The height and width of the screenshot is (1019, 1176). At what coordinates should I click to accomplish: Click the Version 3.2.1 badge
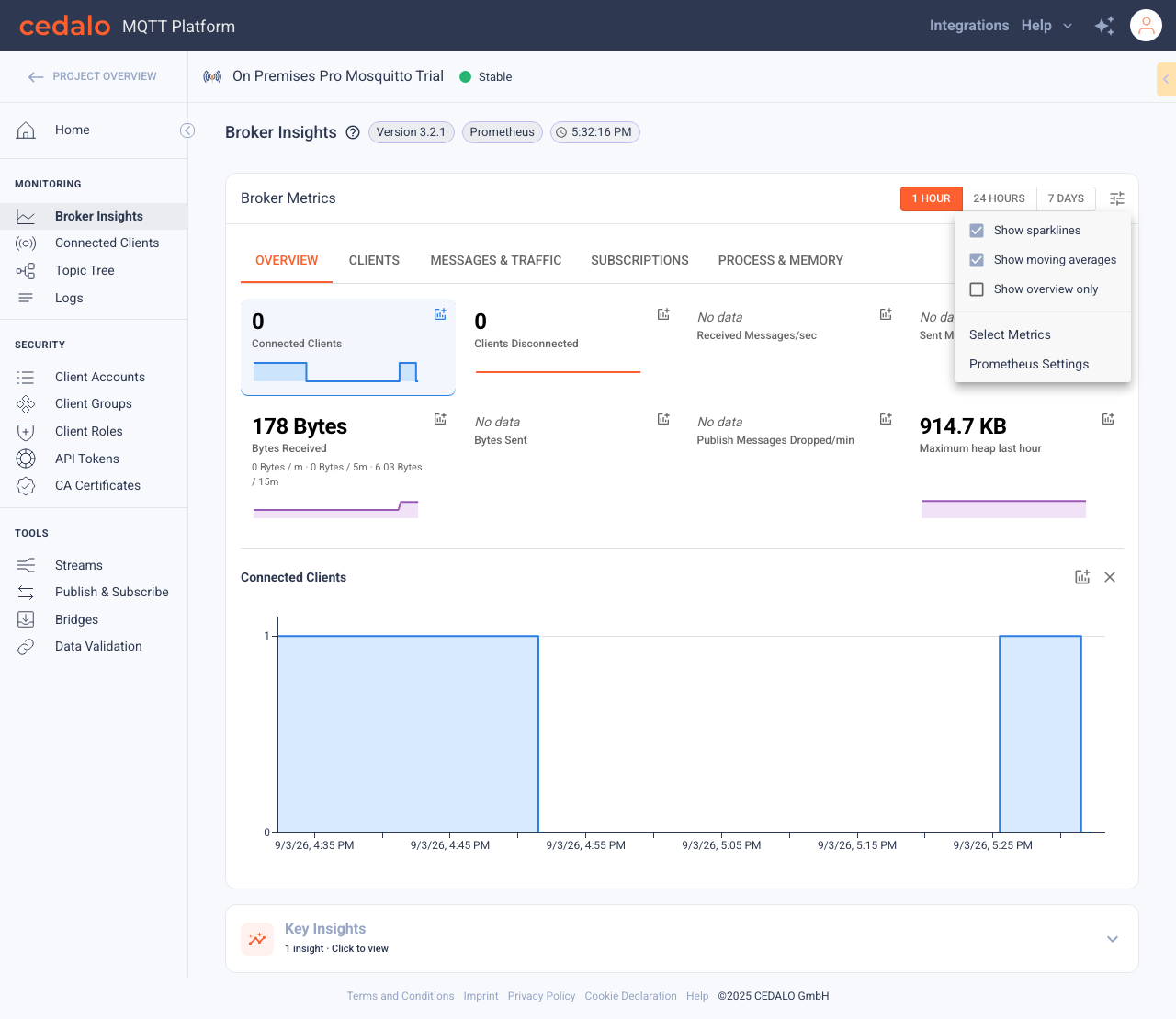[411, 132]
